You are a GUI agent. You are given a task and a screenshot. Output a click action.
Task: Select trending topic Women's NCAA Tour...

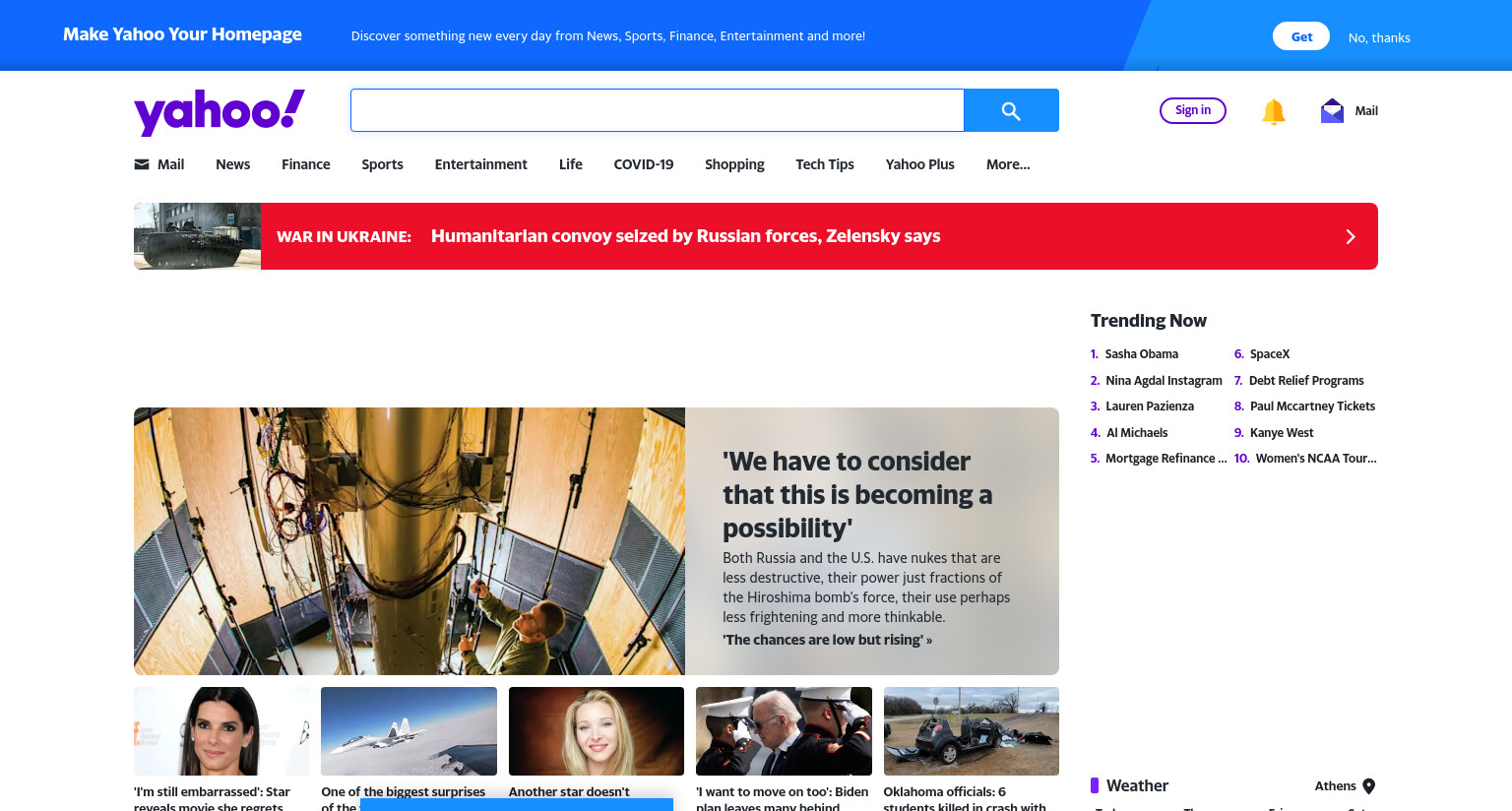1316,459
